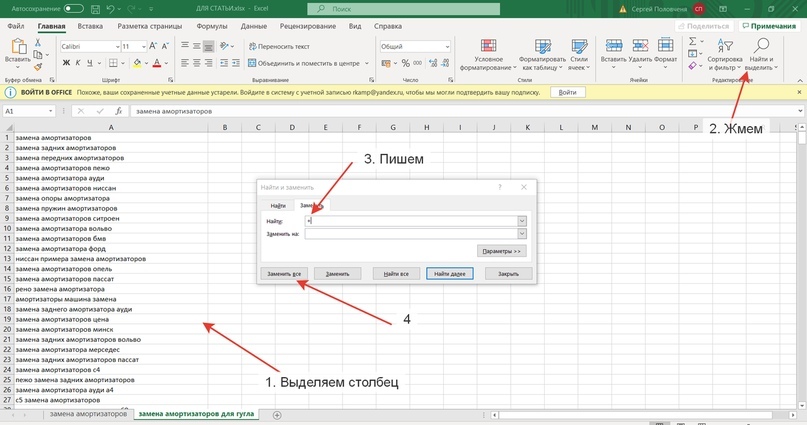Toggle italic formatting (К)

pos(78,63)
